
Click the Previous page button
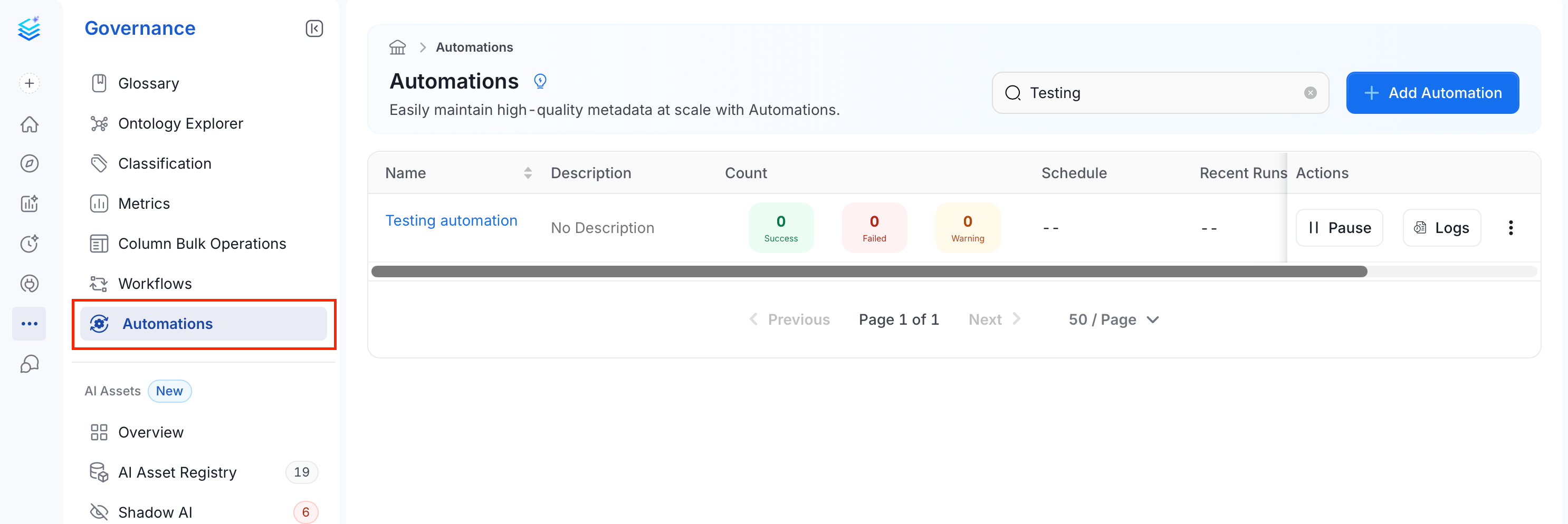click(x=789, y=320)
